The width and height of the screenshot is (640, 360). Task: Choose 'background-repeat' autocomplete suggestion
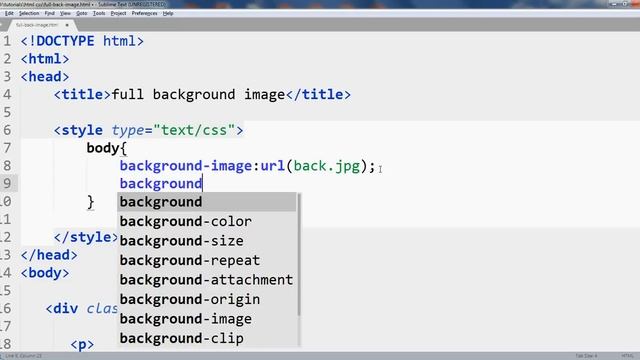(207, 260)
